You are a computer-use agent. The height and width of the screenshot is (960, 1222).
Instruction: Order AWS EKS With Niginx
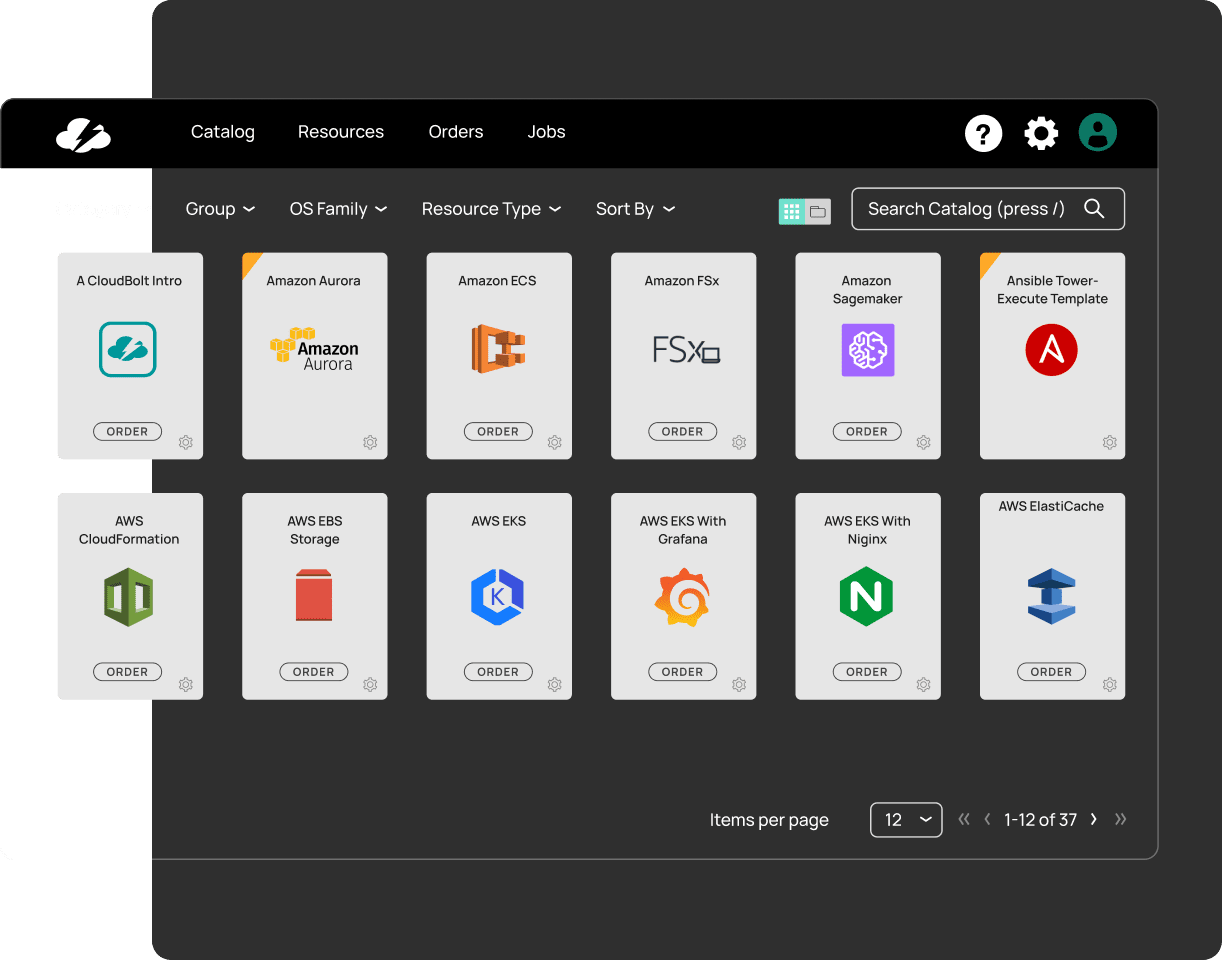click(x=867, y=672)
